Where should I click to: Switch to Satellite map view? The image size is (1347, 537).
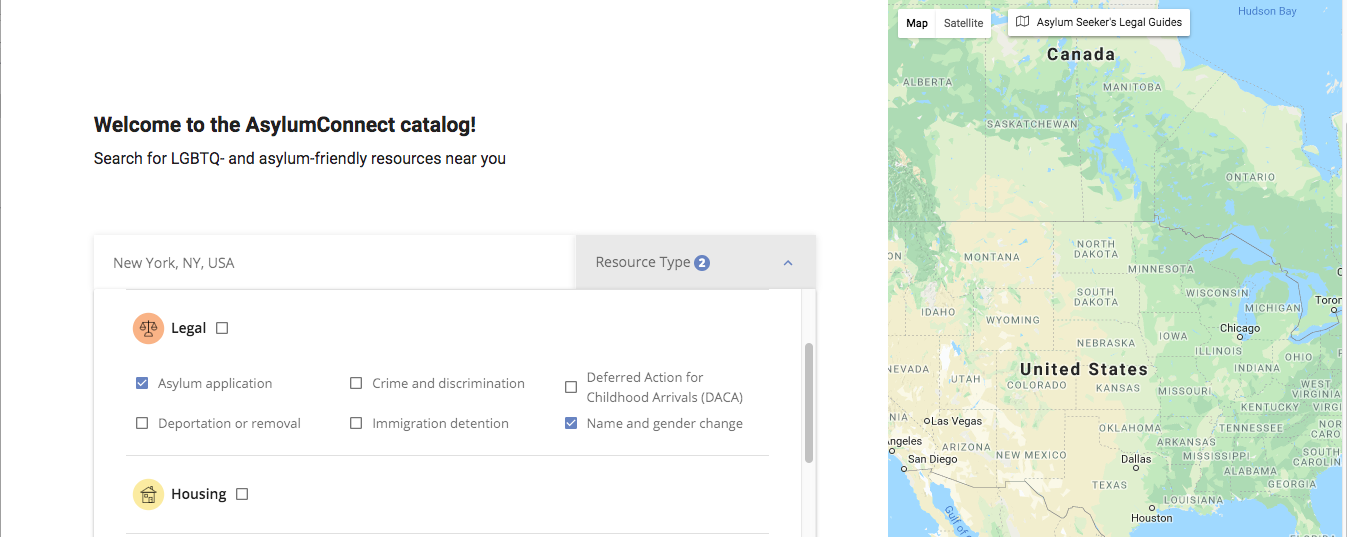pos(963,23)
